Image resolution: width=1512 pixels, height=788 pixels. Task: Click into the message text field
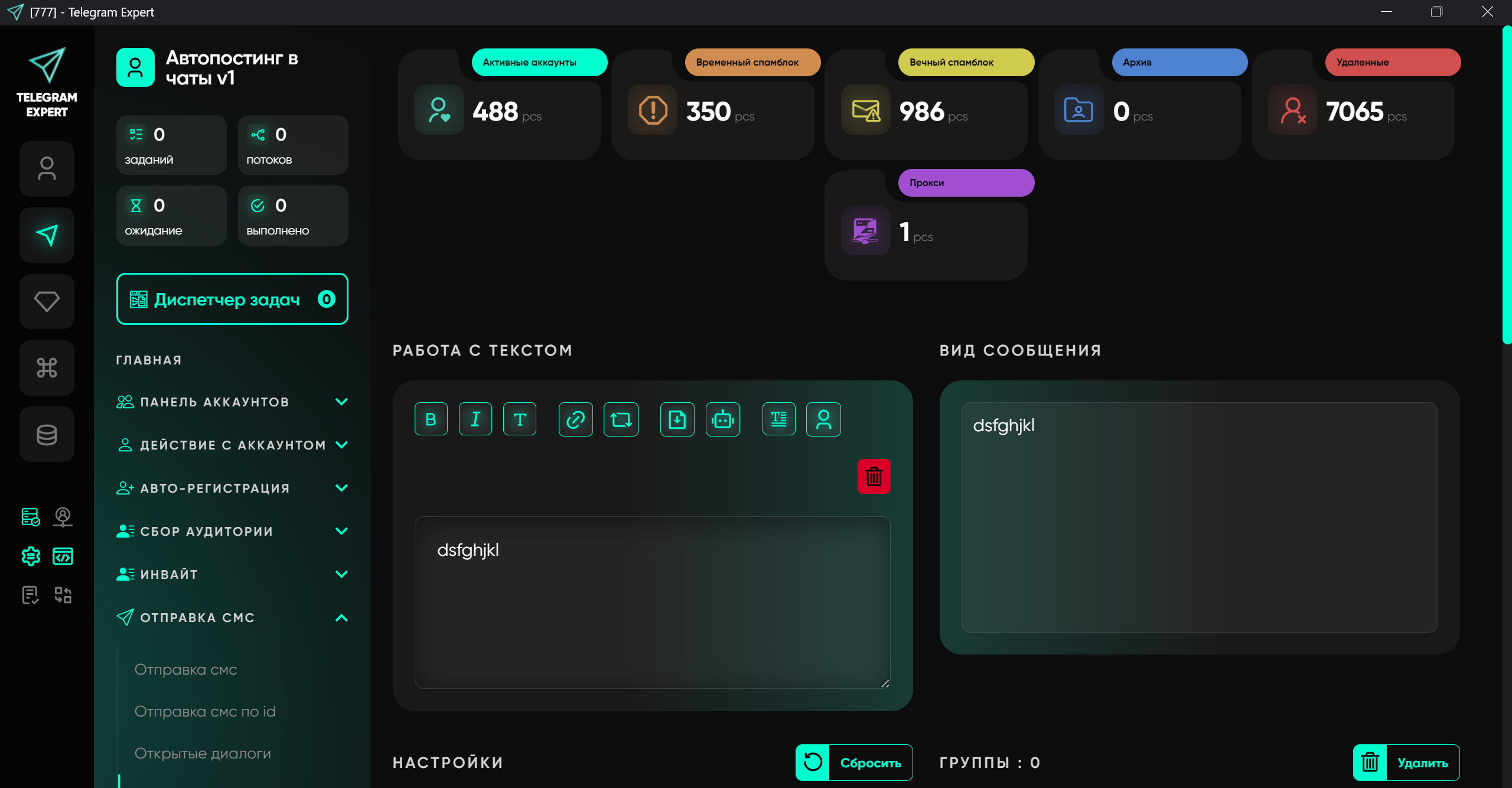click(x=652, y=603)
